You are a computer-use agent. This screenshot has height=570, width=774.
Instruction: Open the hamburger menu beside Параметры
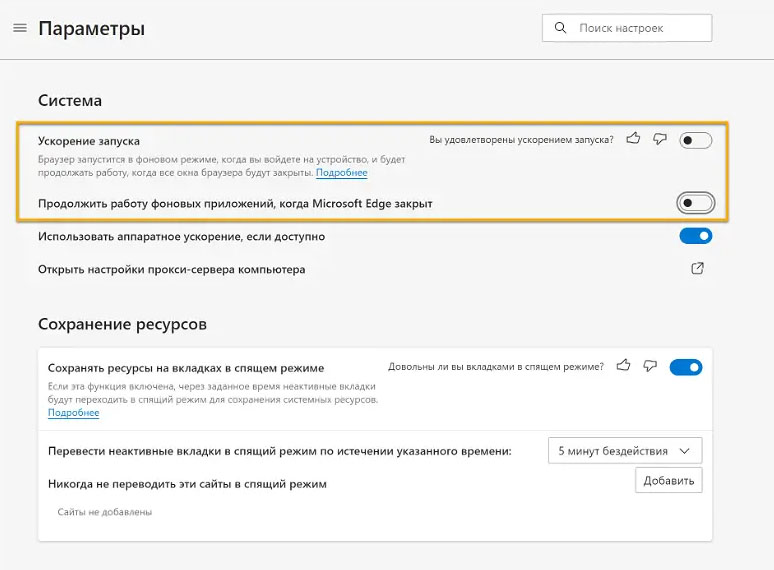[x=20, y=28]
